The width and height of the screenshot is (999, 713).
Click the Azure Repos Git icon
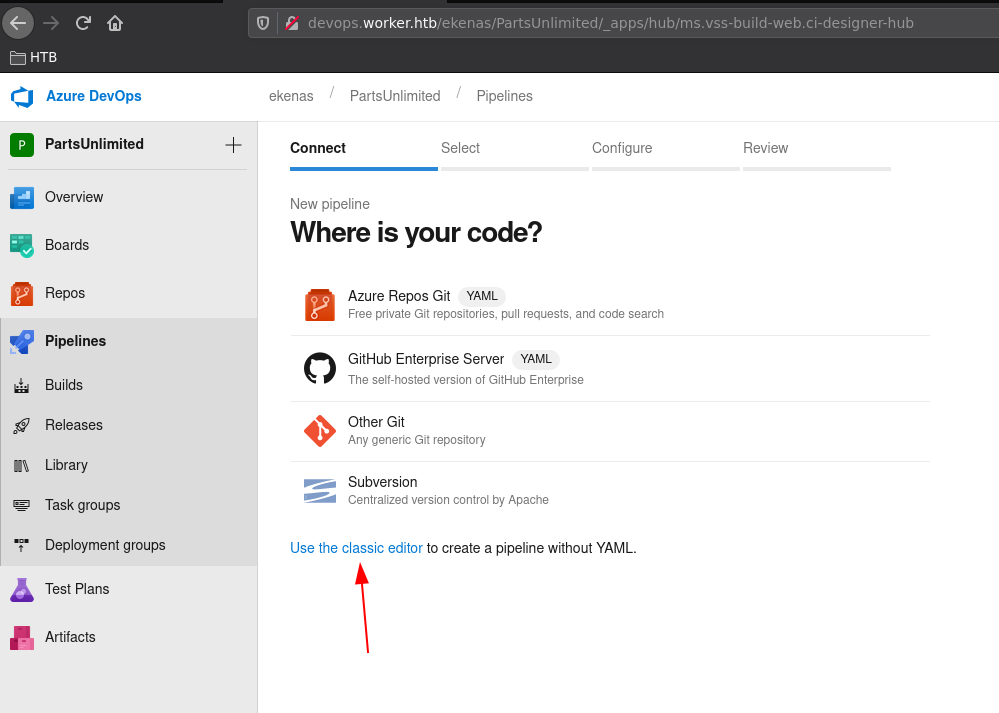pos(320,305)
